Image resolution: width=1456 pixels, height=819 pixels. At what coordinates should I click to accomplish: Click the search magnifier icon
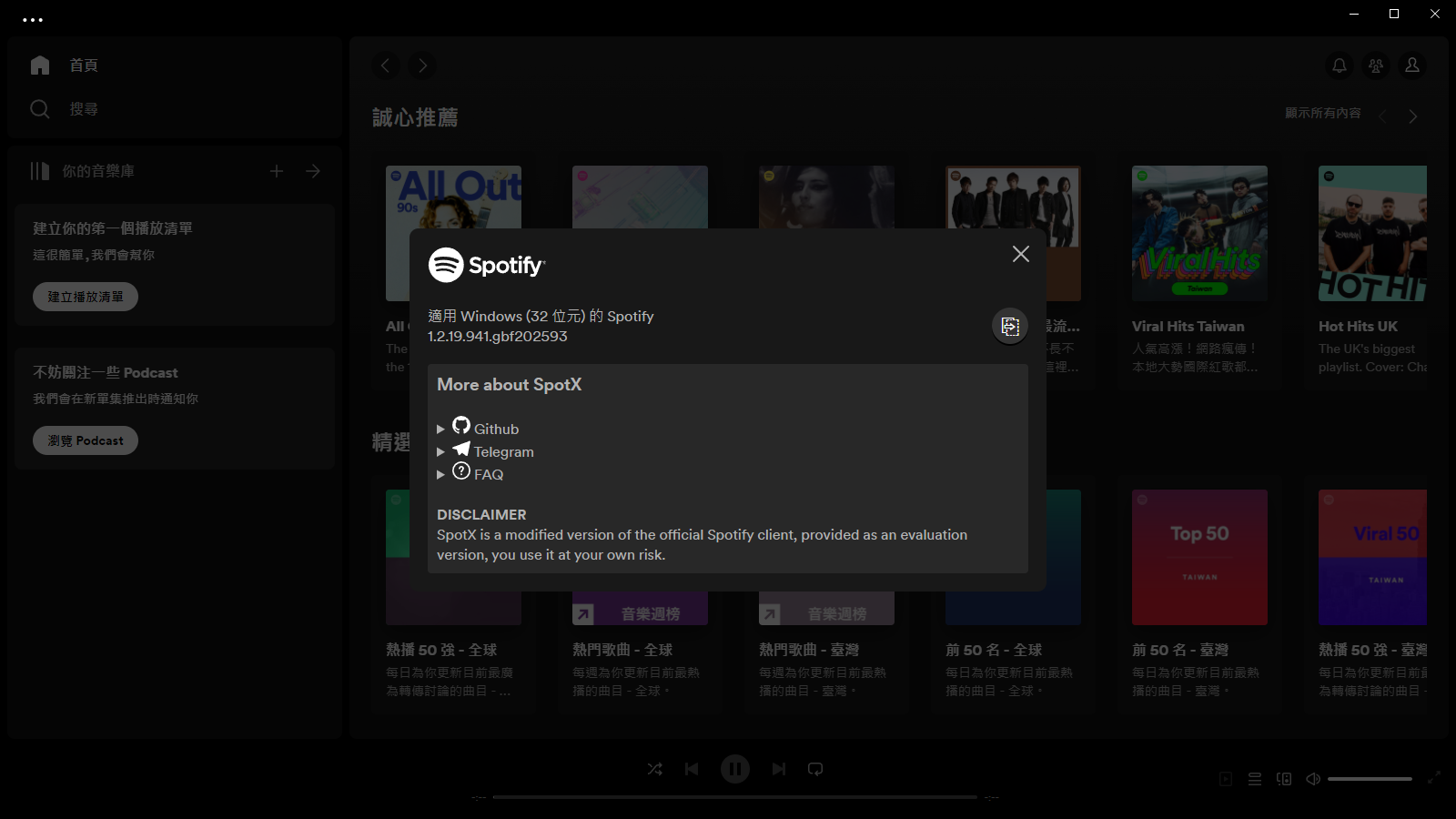(40, 109)
